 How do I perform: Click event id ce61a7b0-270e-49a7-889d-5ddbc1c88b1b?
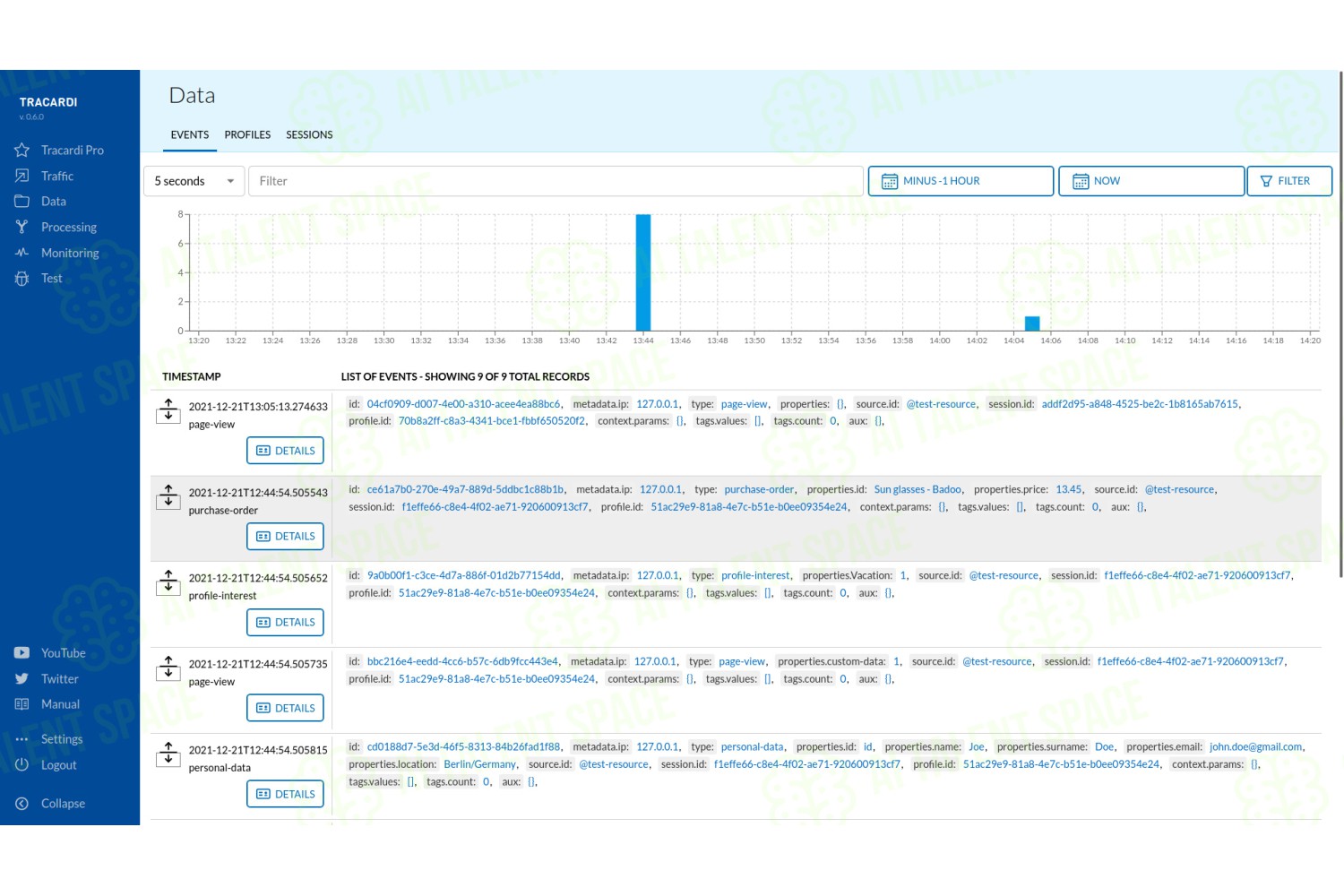pyautogui.click(x=466, y=490)
